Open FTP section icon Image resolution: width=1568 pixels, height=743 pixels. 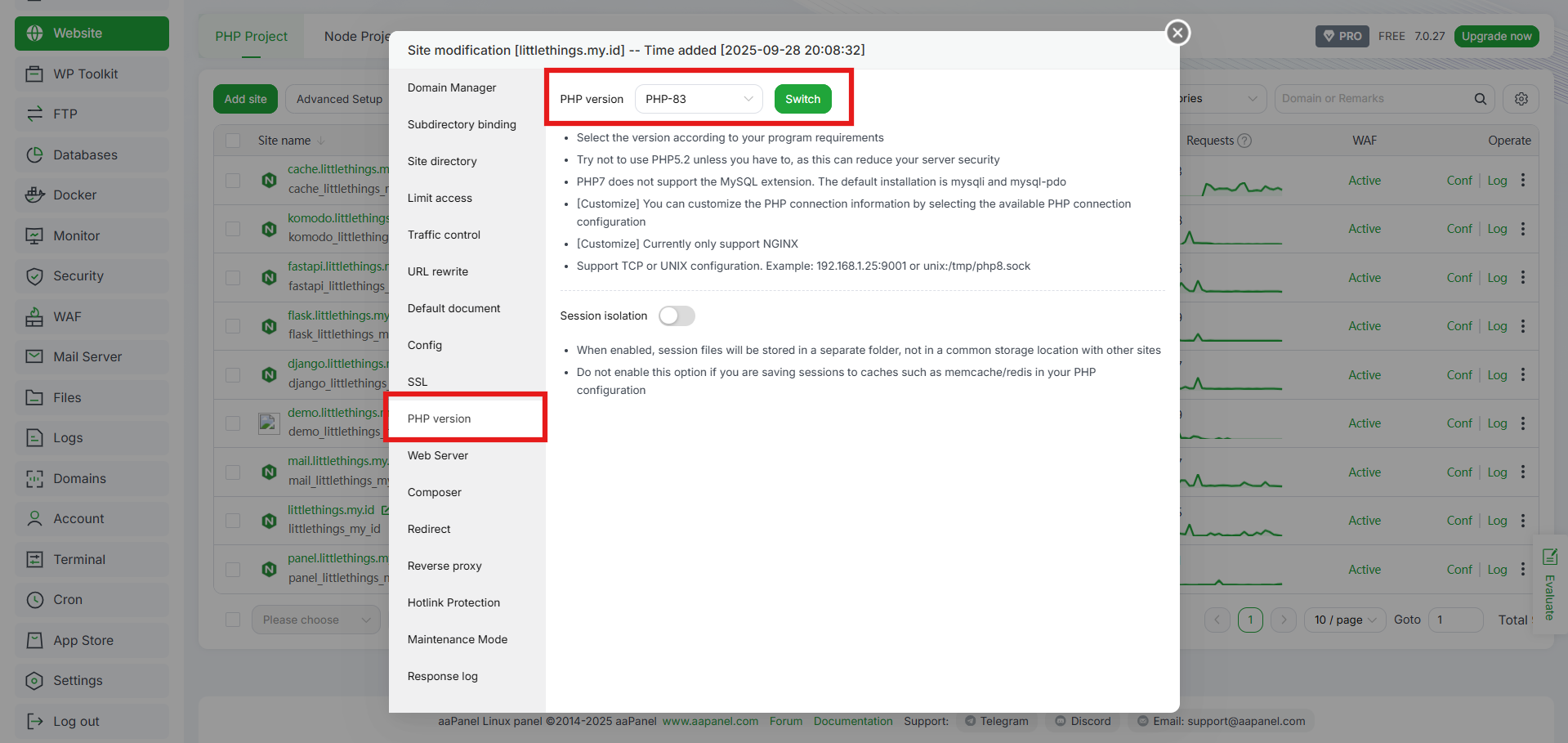tap(34, 114)
